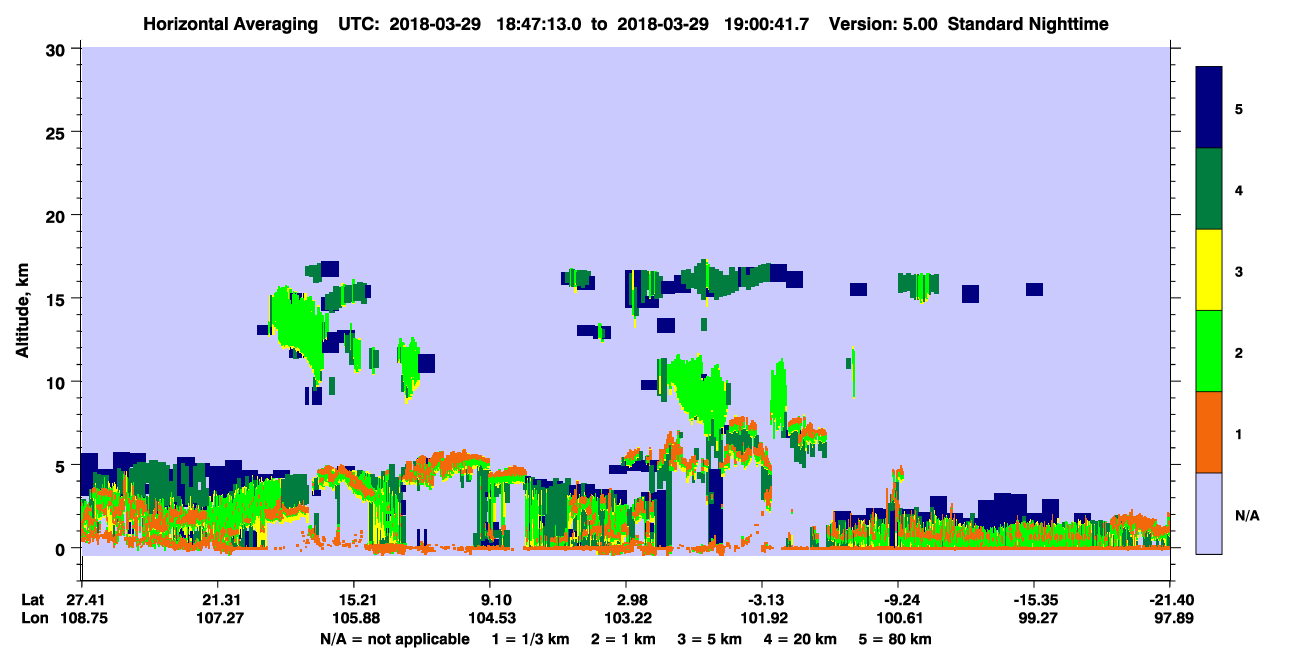Click latitude value -15.35
Screen dimensions: 1300x667
click(1034, 600)
